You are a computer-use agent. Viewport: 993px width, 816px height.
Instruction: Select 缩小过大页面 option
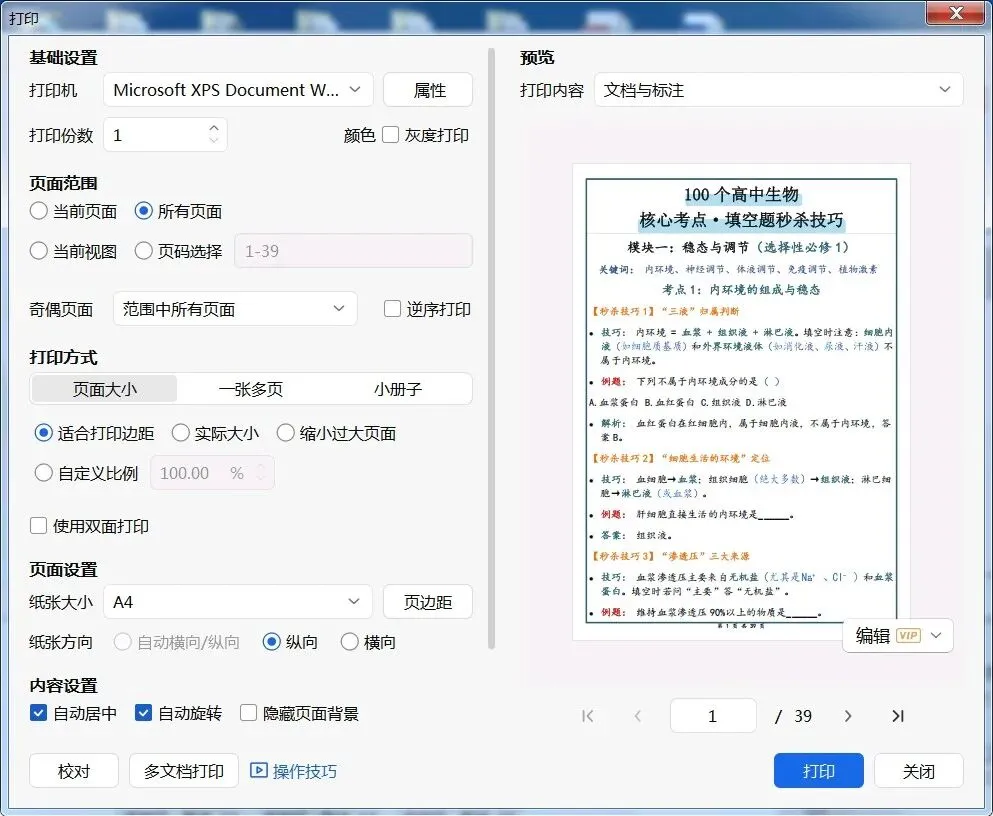tap(286, 433)
